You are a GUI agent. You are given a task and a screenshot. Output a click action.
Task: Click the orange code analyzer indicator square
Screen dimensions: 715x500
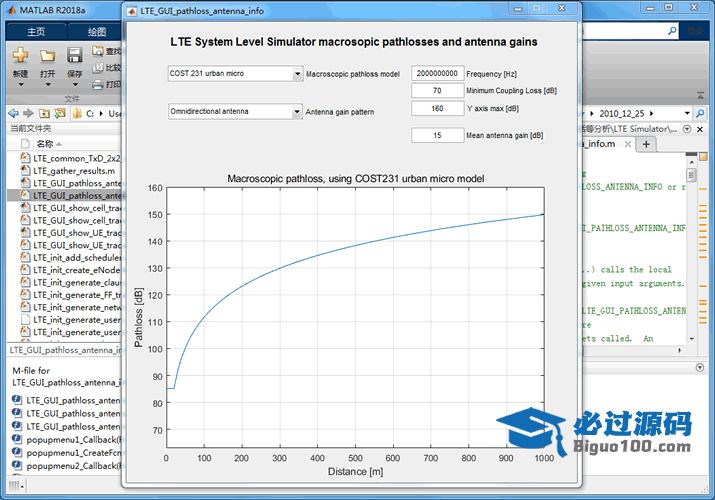click(703, 157)
